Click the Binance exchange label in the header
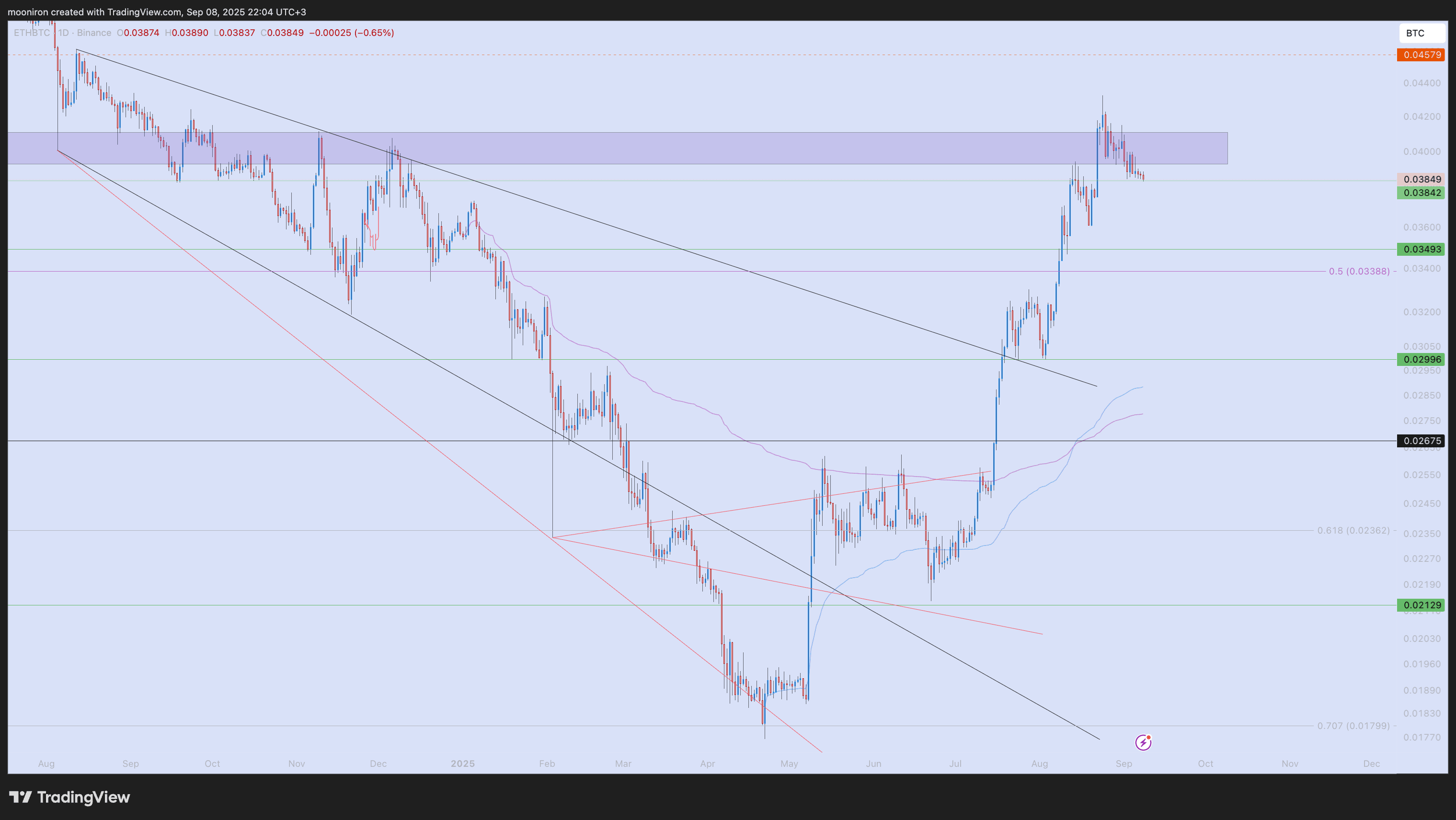The width and height of the screenshot is (1456, 820). tap(94, 33)
